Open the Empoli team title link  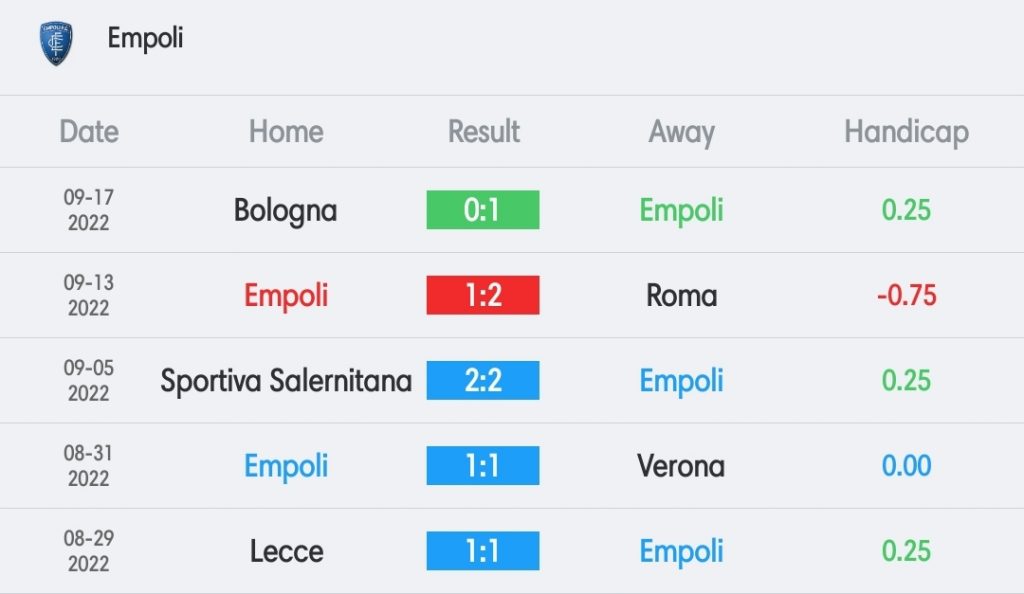pos(145,39)
